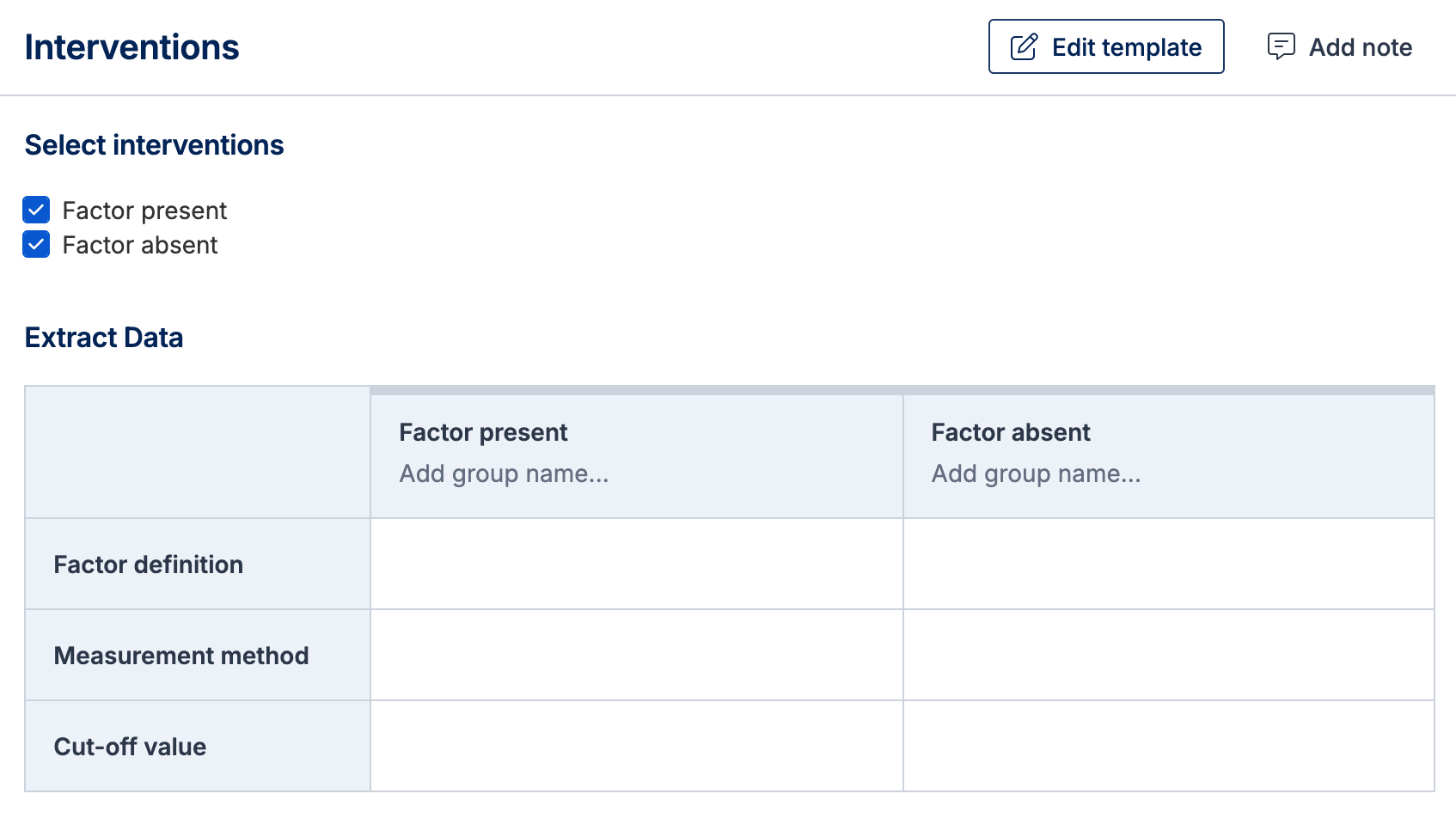Click the Cut-off value cell for Factor absent
Screen dimensions: 1456x818
tap(1169, 746)
